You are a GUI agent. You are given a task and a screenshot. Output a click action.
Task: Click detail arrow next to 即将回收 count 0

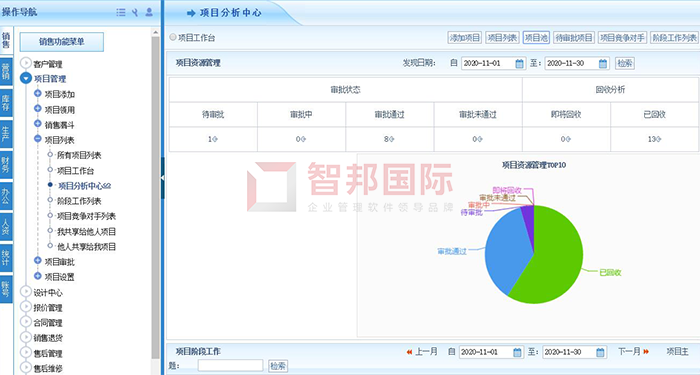pos(568,139)
